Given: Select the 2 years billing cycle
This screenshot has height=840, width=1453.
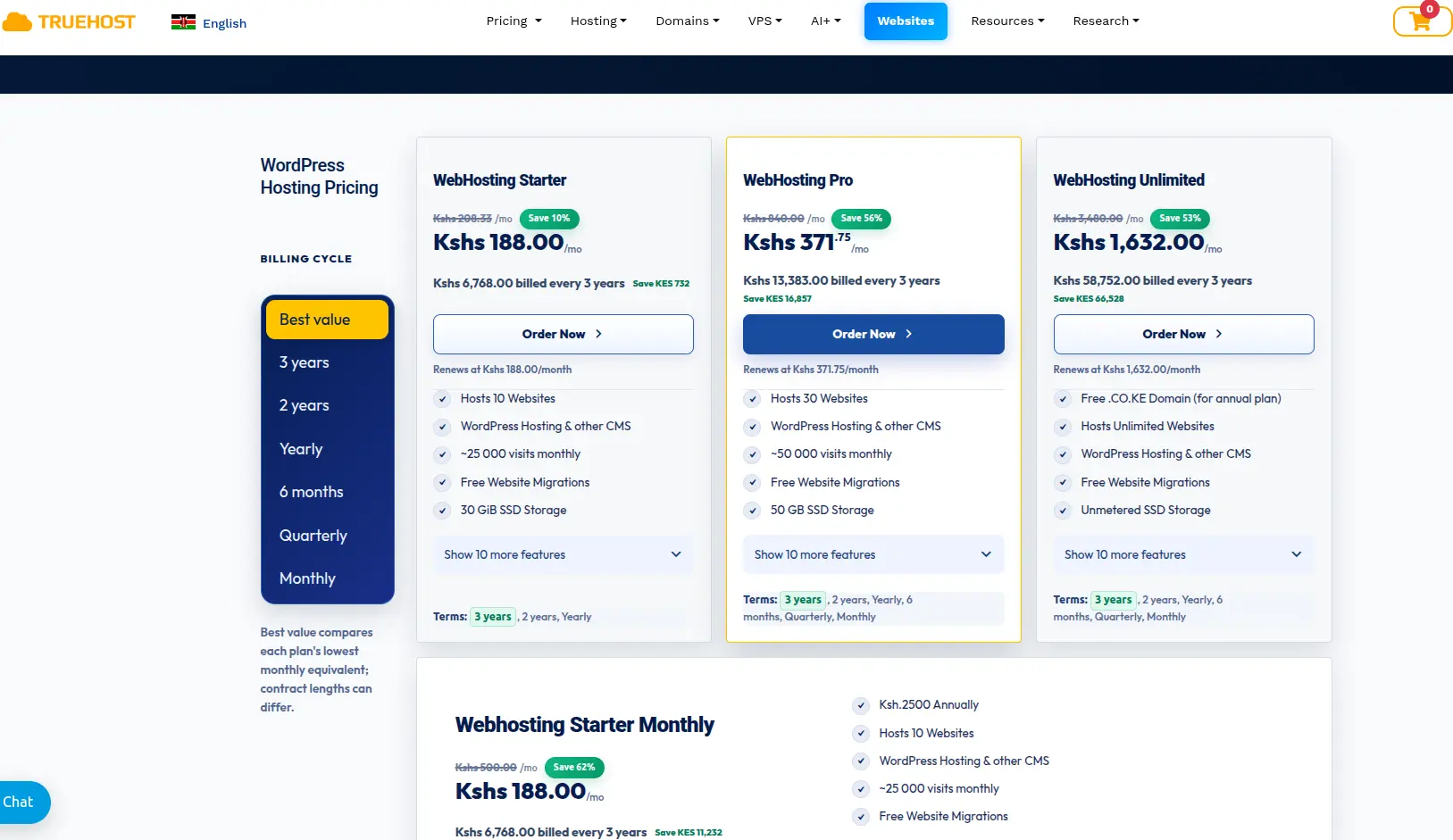Looking at the screenshot, I should click(327, 405).
